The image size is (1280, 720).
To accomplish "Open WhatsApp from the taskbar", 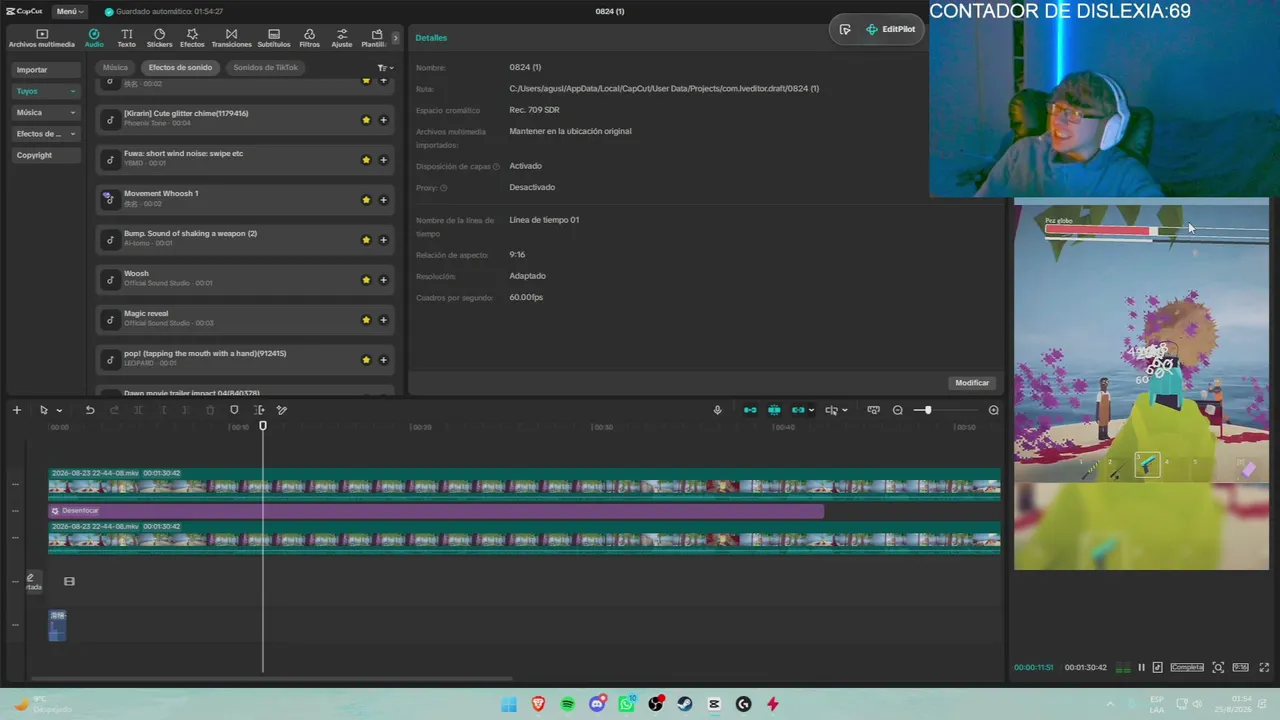I will [626, 704].
